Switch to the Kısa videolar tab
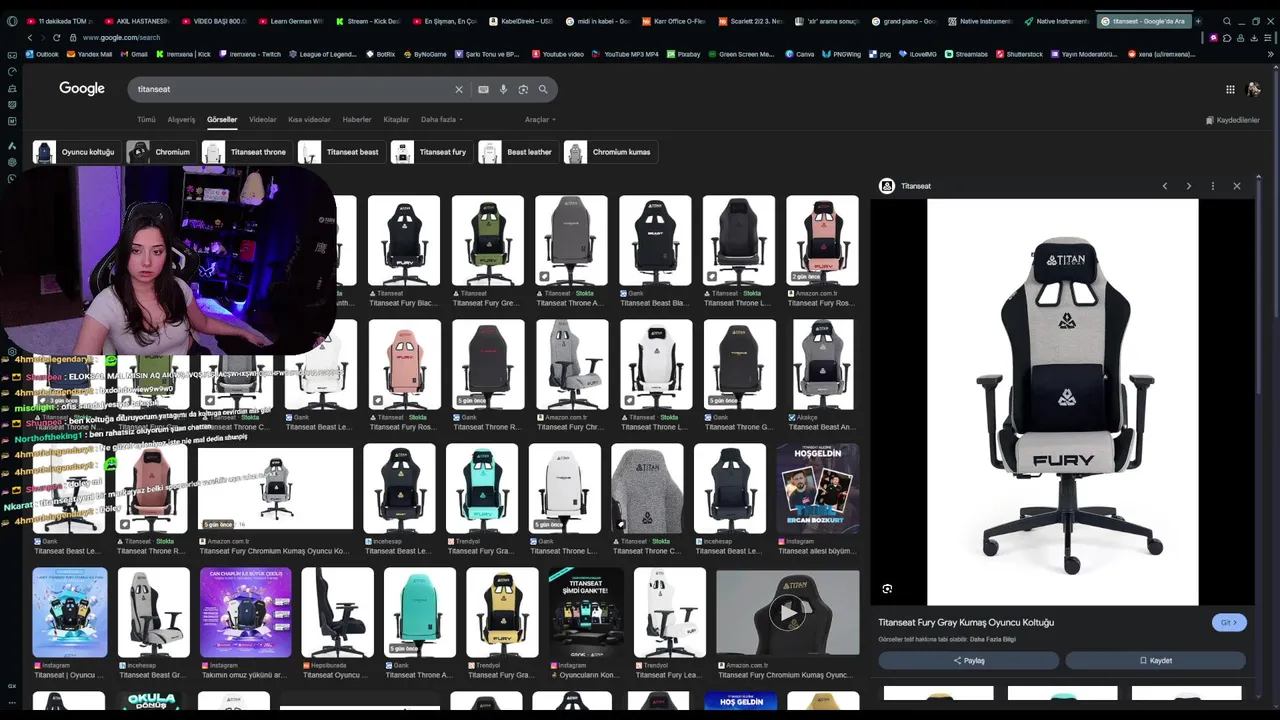 pyautogui.click(x=309, y=120)
